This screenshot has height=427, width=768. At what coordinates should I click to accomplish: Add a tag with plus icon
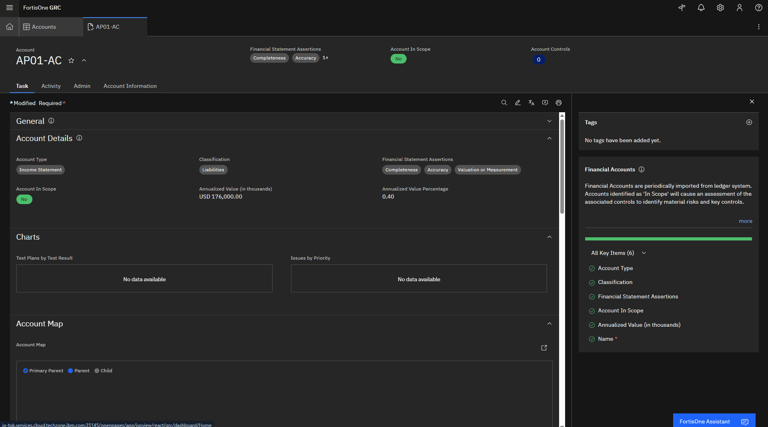[749, 122]
